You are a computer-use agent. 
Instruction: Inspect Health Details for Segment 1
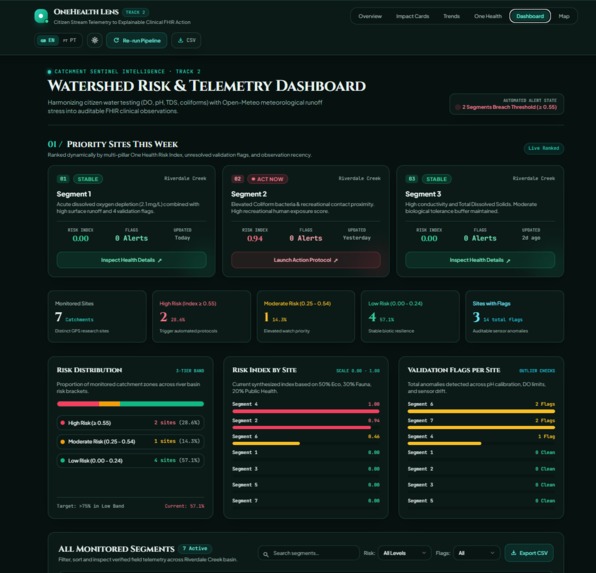tap(132, 260)
